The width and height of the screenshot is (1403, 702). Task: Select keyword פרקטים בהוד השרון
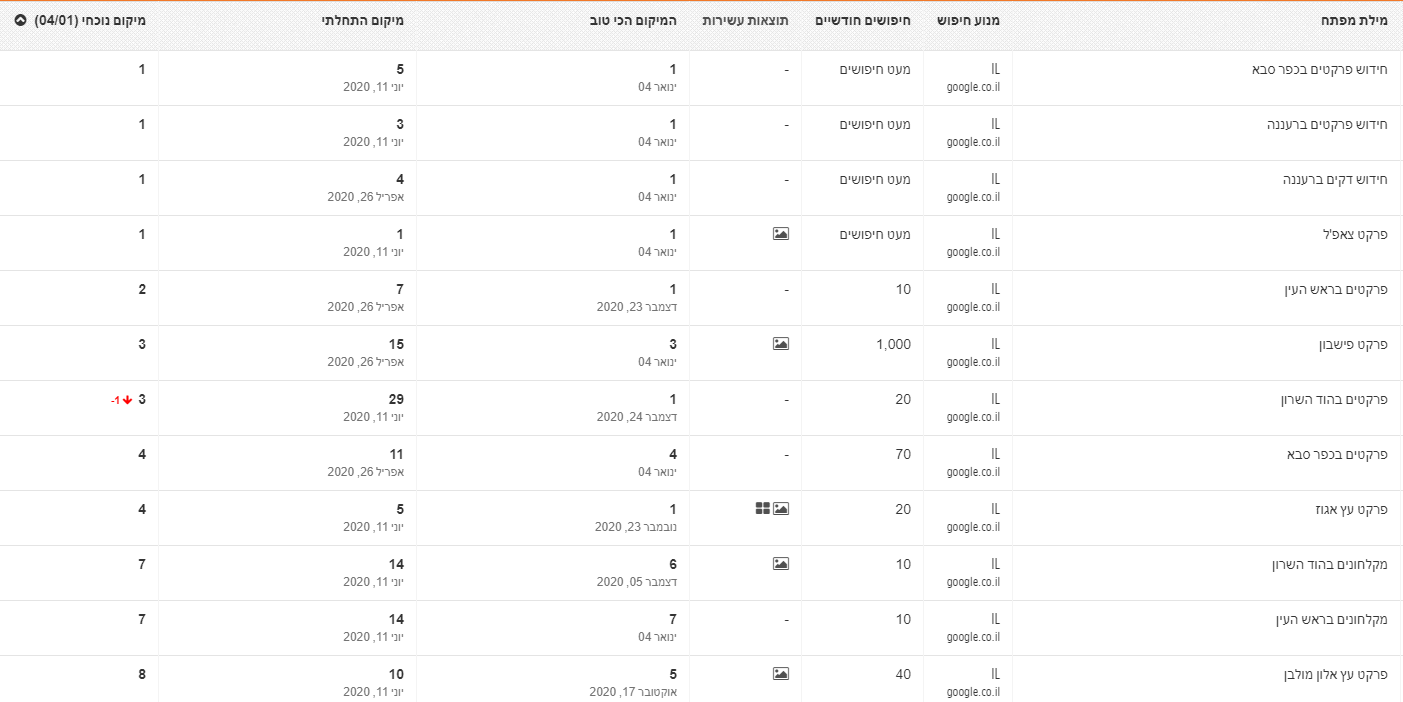pyautogui.click(x=1333, y=400)
